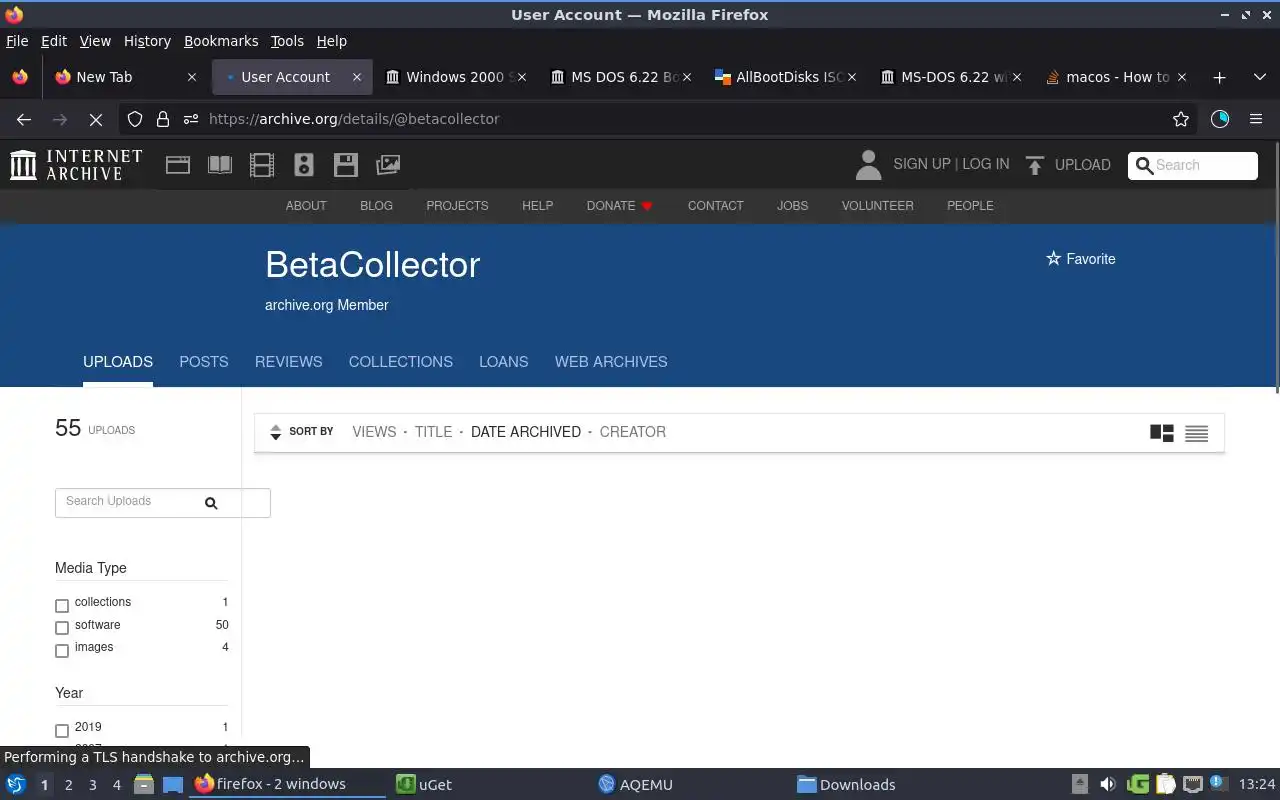Sort uploads by TITLE
Screen dimensions: 1280x800
433,432
